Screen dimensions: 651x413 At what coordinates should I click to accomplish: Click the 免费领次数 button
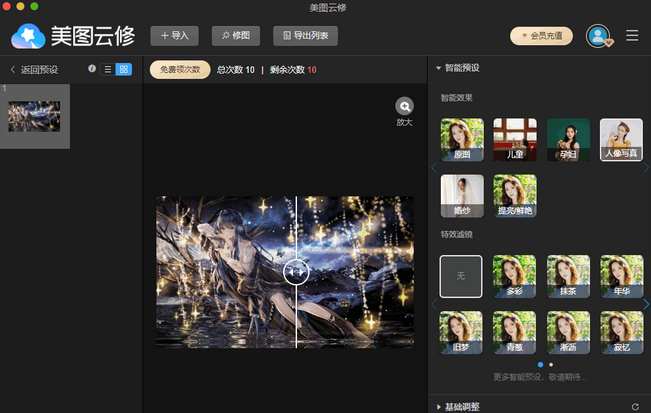point(180,70)
